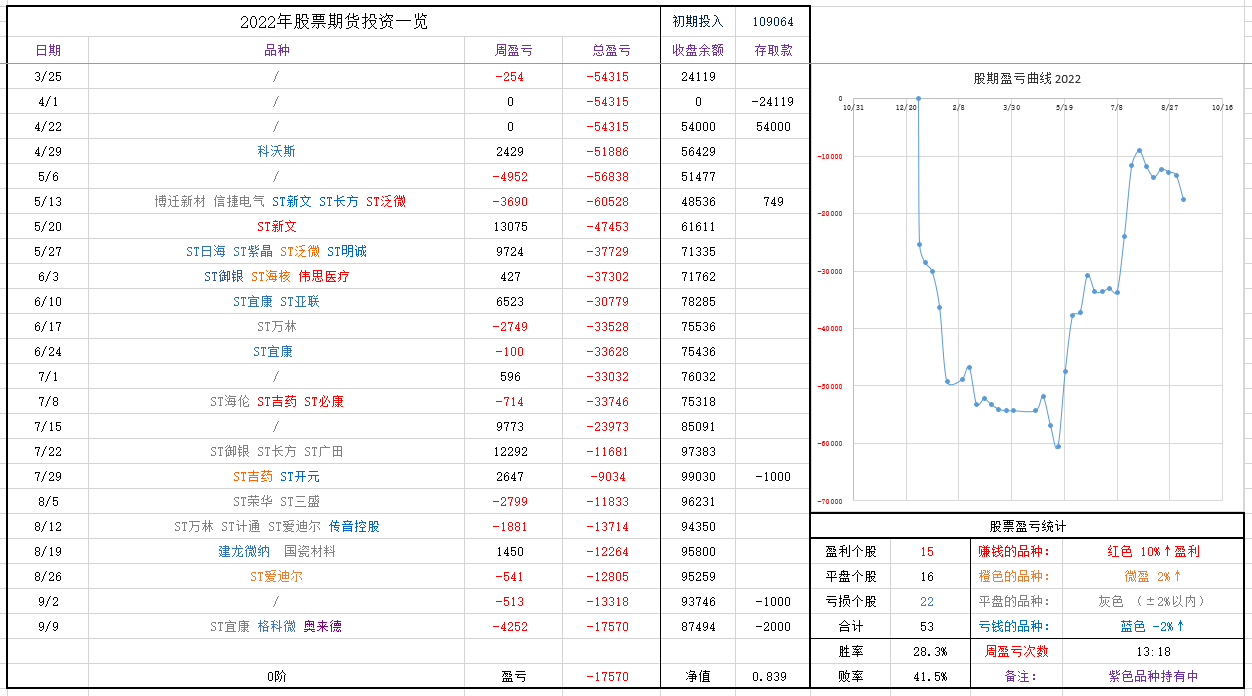Click the ST宜康 ST亚联 cell
Screen dimensions: 1252x696
click(276, 302)
